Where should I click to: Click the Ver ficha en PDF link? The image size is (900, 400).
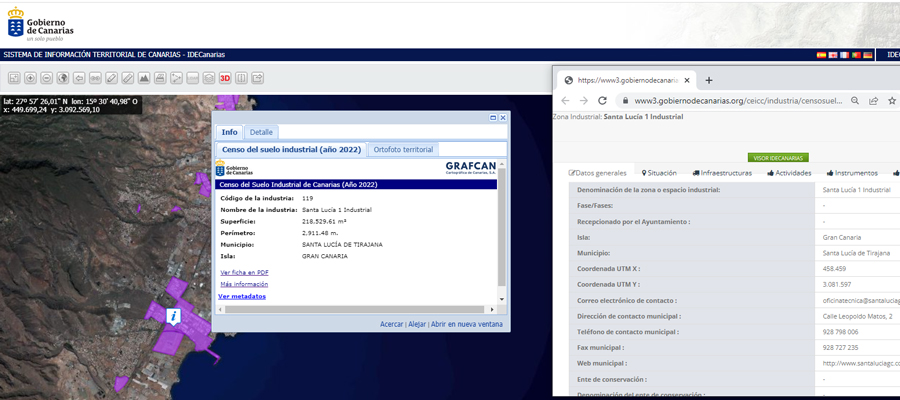pos(244,272)
